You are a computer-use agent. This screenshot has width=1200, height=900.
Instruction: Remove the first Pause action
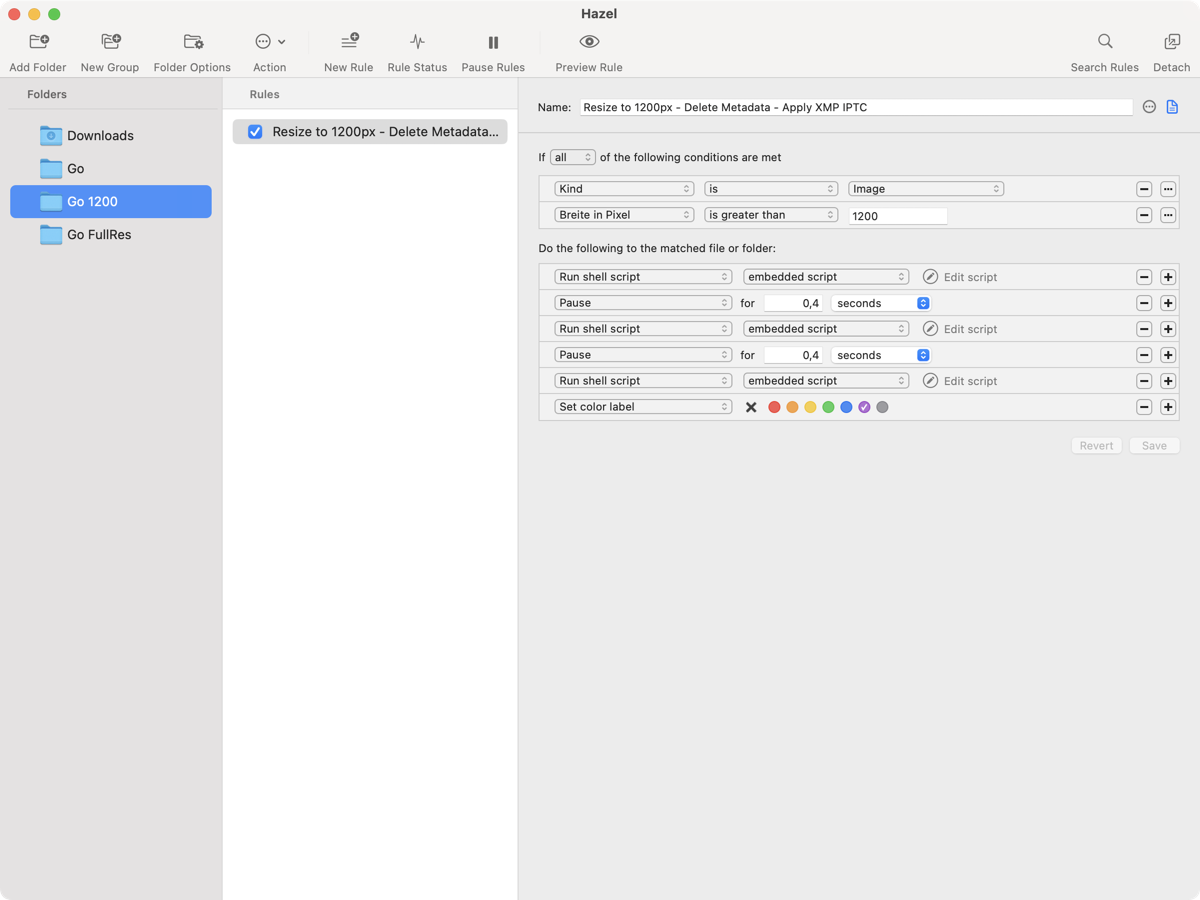pos(1144,303)
